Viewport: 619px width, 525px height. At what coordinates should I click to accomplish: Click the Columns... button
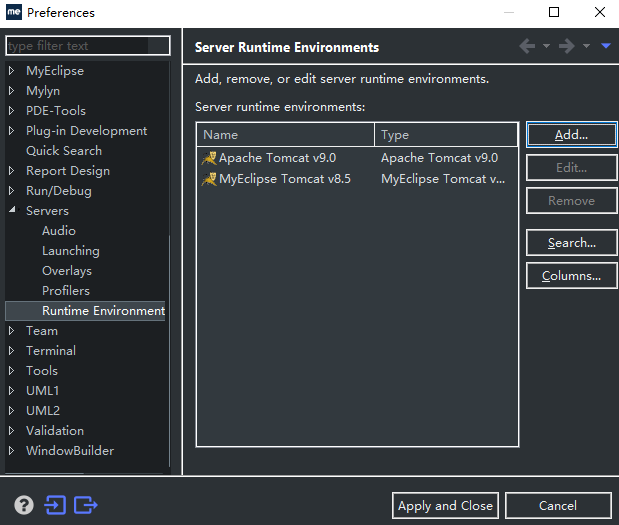click(x=571, y=276)
